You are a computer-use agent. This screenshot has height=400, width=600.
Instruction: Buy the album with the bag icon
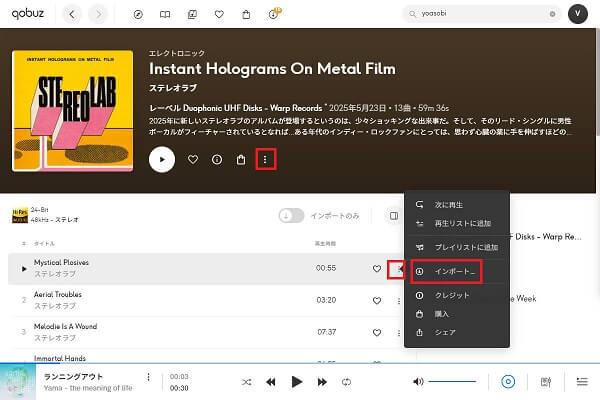tap(241, 159)
